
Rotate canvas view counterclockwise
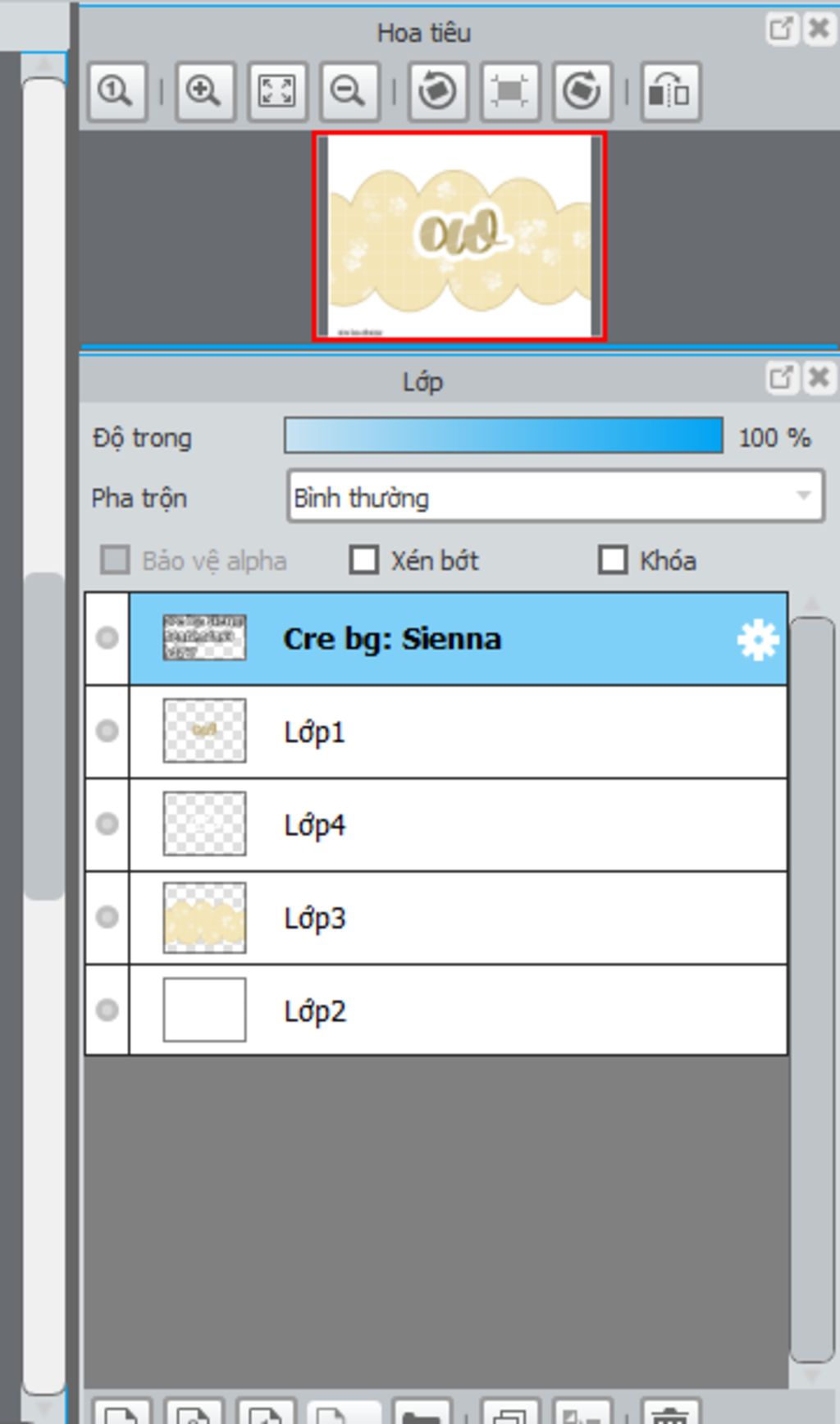[437, 91]
